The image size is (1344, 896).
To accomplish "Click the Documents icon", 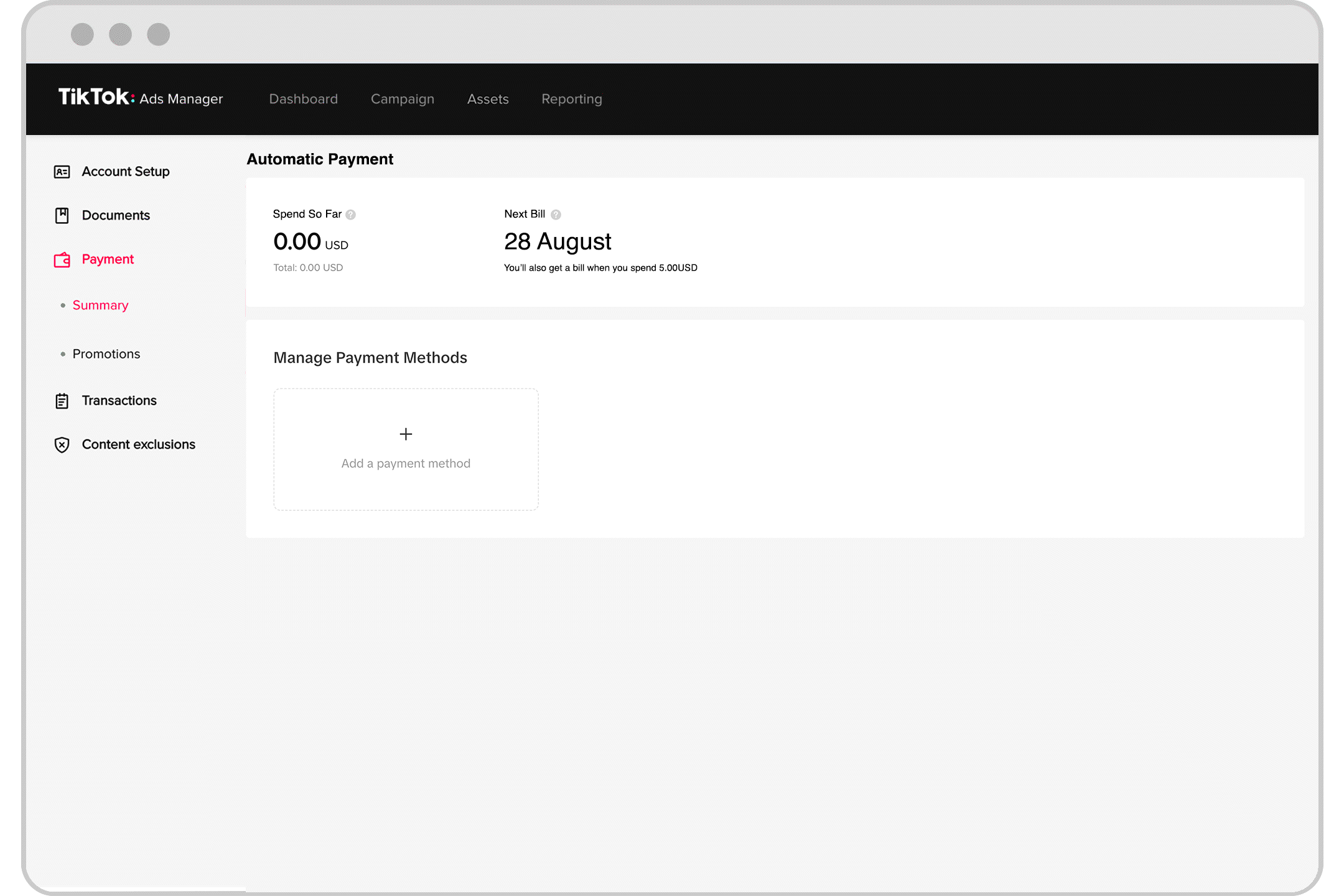I will [61, 215].
